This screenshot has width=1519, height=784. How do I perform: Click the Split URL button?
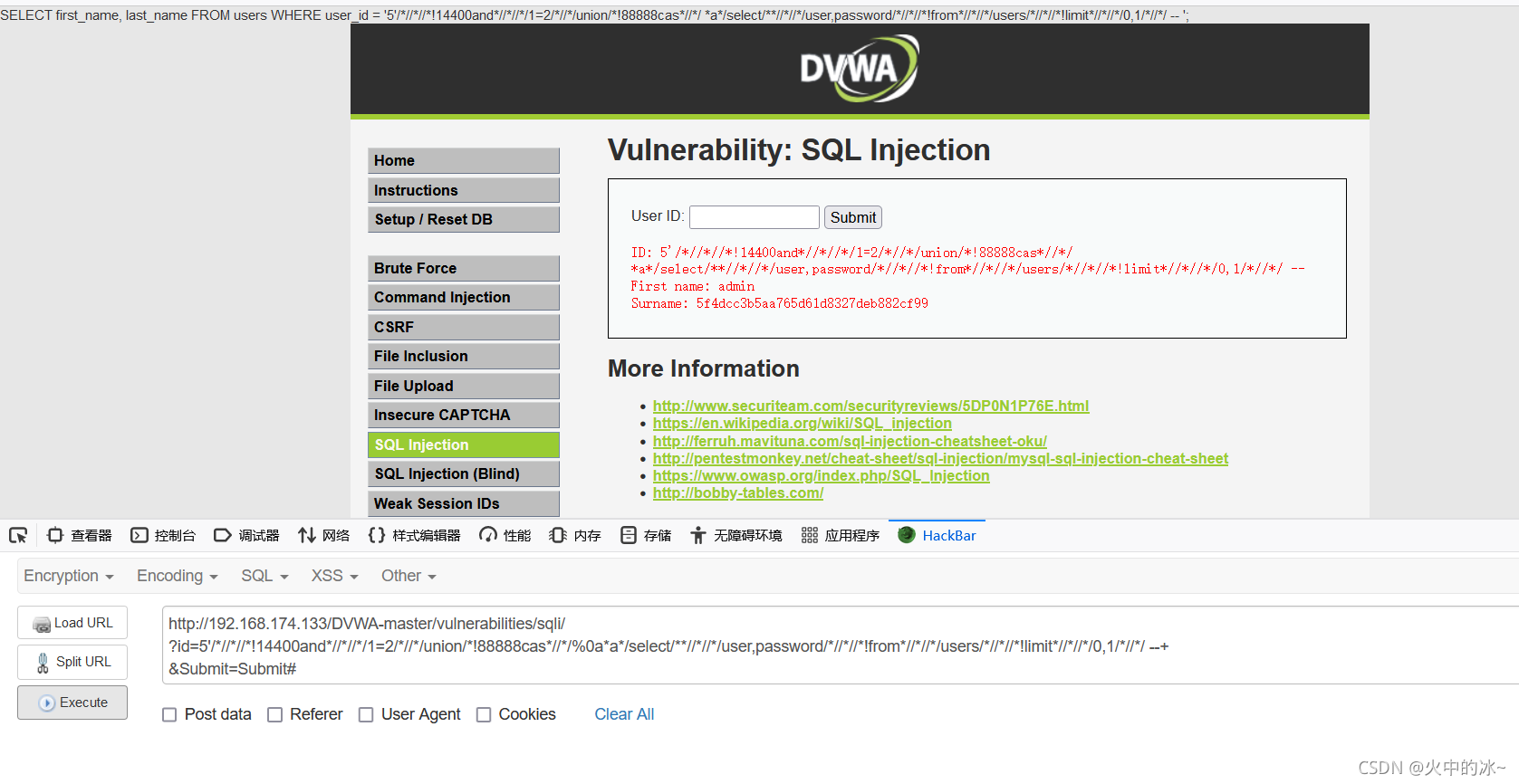point(72,662)
